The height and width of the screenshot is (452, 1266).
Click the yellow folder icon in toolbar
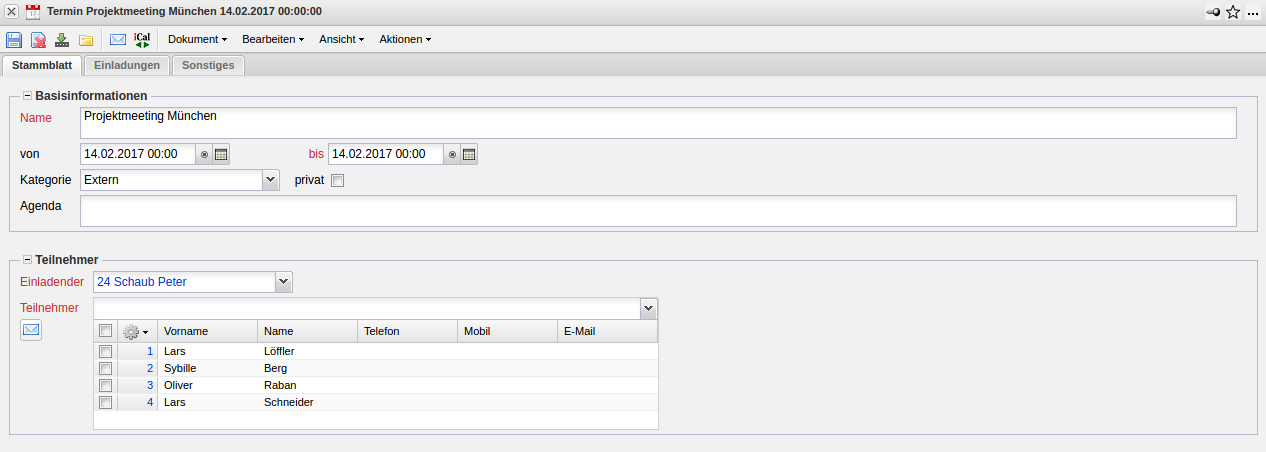(x=86, y=40)
